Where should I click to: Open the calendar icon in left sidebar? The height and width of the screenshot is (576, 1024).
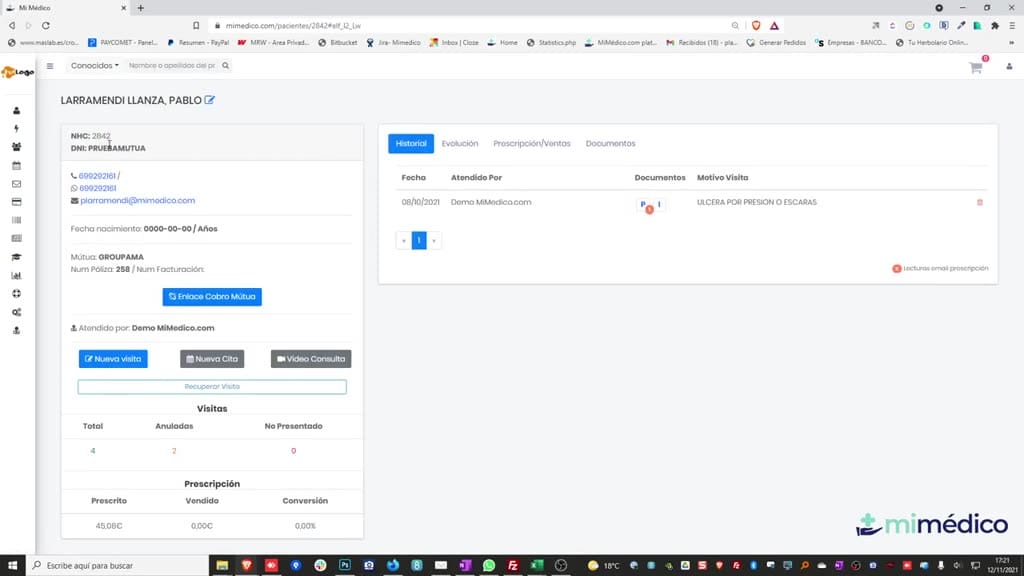coord(16,166)
